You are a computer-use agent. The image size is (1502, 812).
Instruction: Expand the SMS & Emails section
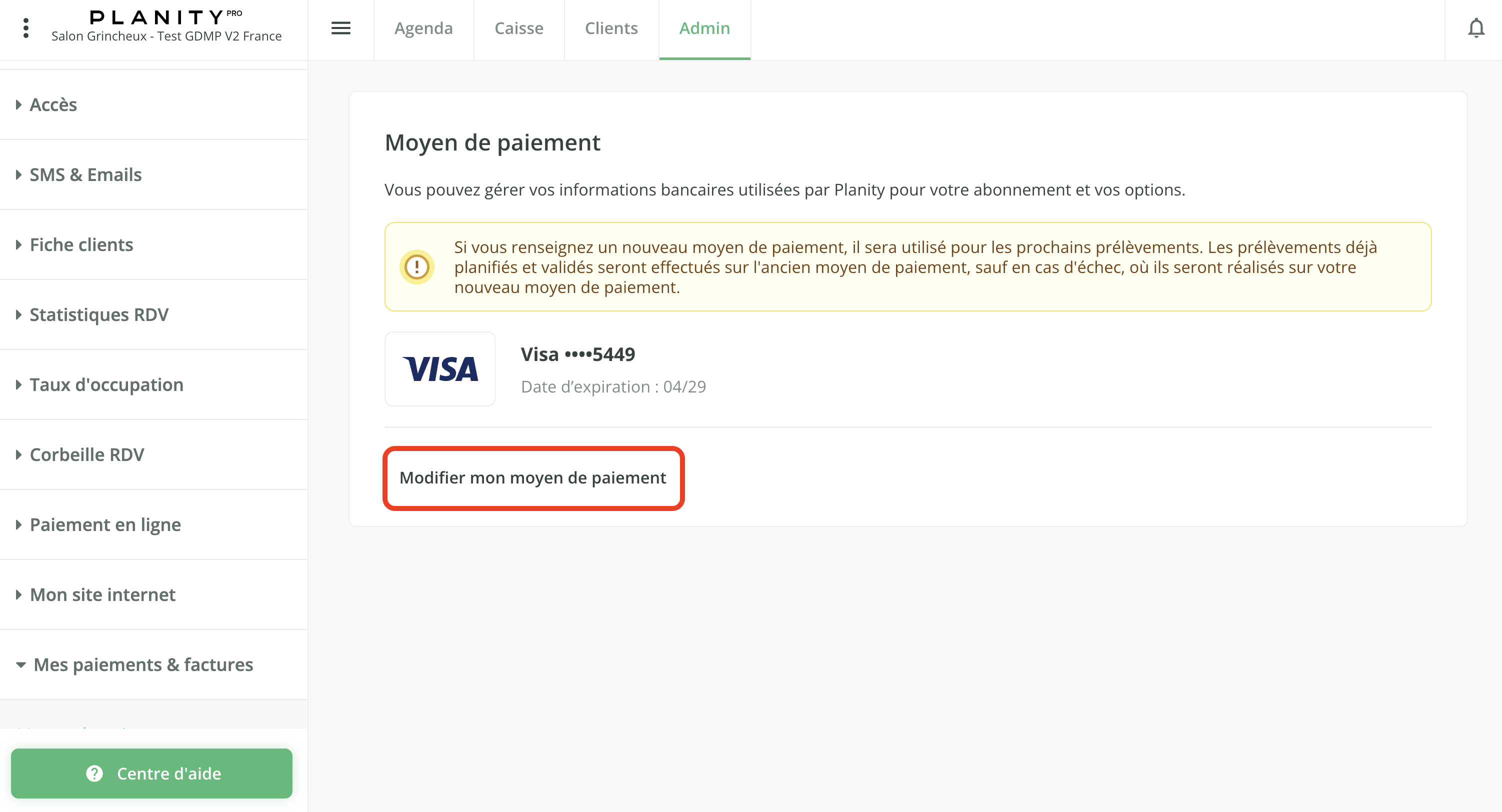85,175
